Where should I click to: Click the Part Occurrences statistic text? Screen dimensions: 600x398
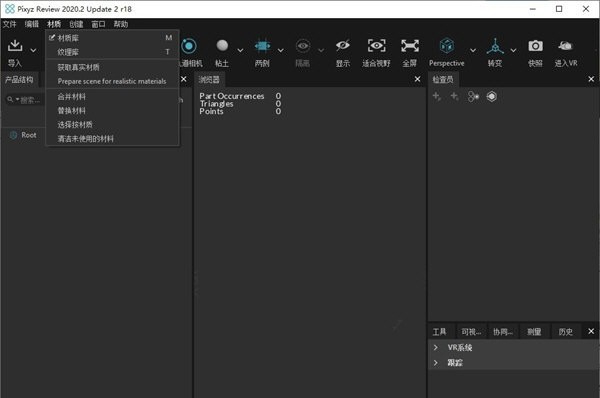tap(232, 96)
